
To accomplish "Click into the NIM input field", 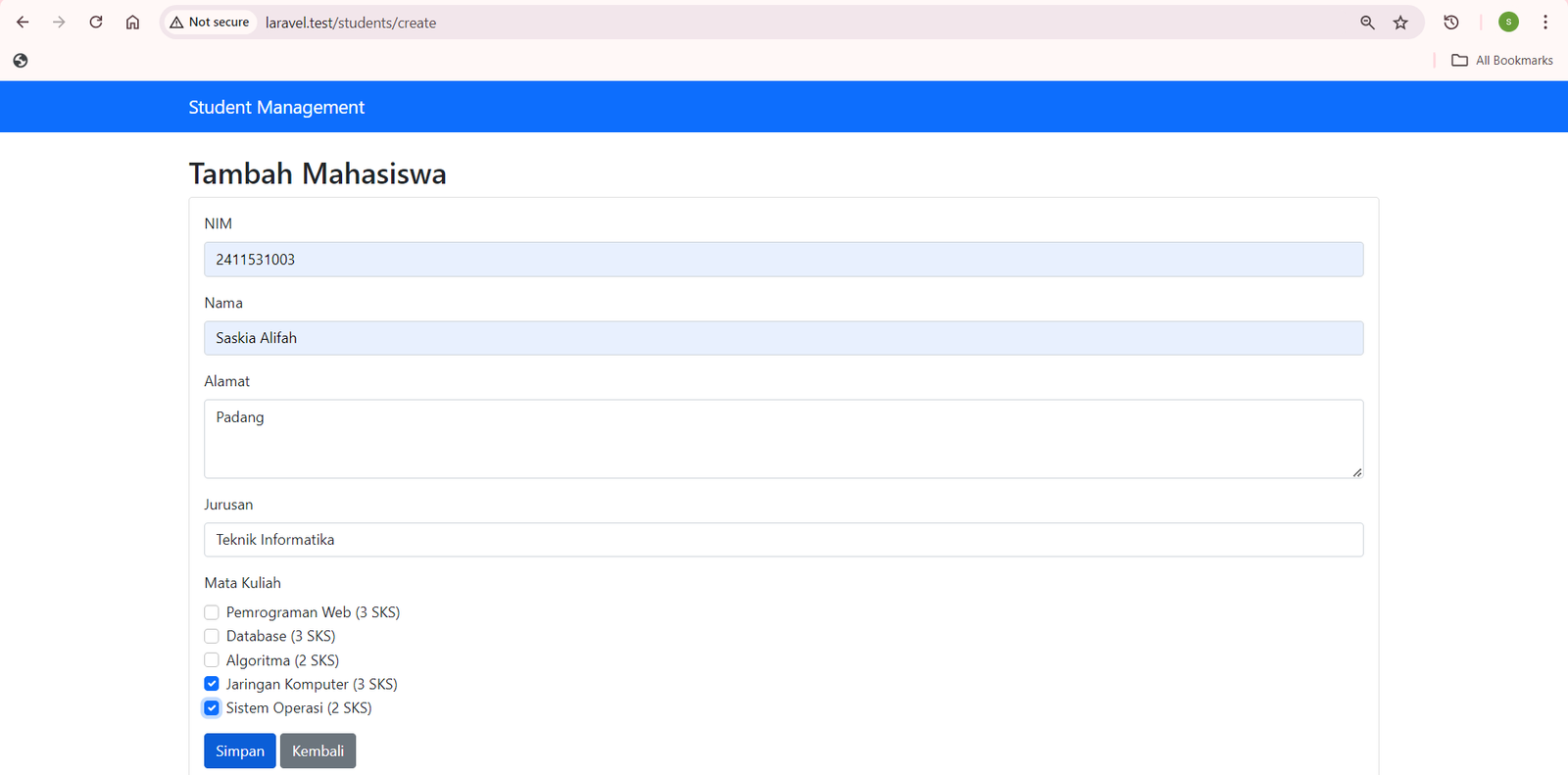I will click(x=784, y=260).
